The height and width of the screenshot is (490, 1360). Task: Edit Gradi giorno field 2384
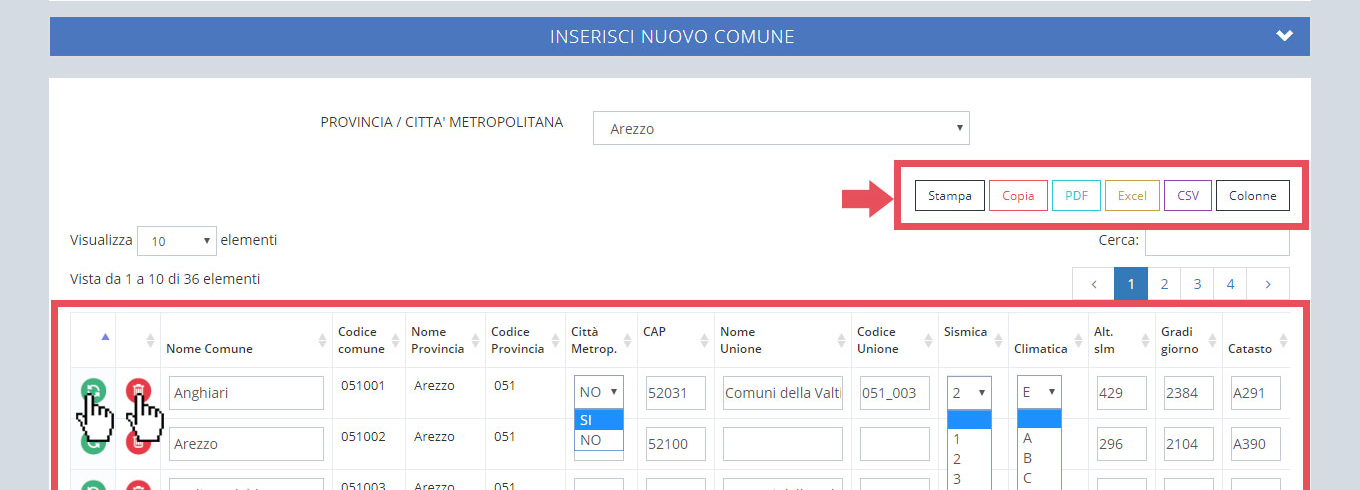pyautogui.click(x=1188, y=393)
